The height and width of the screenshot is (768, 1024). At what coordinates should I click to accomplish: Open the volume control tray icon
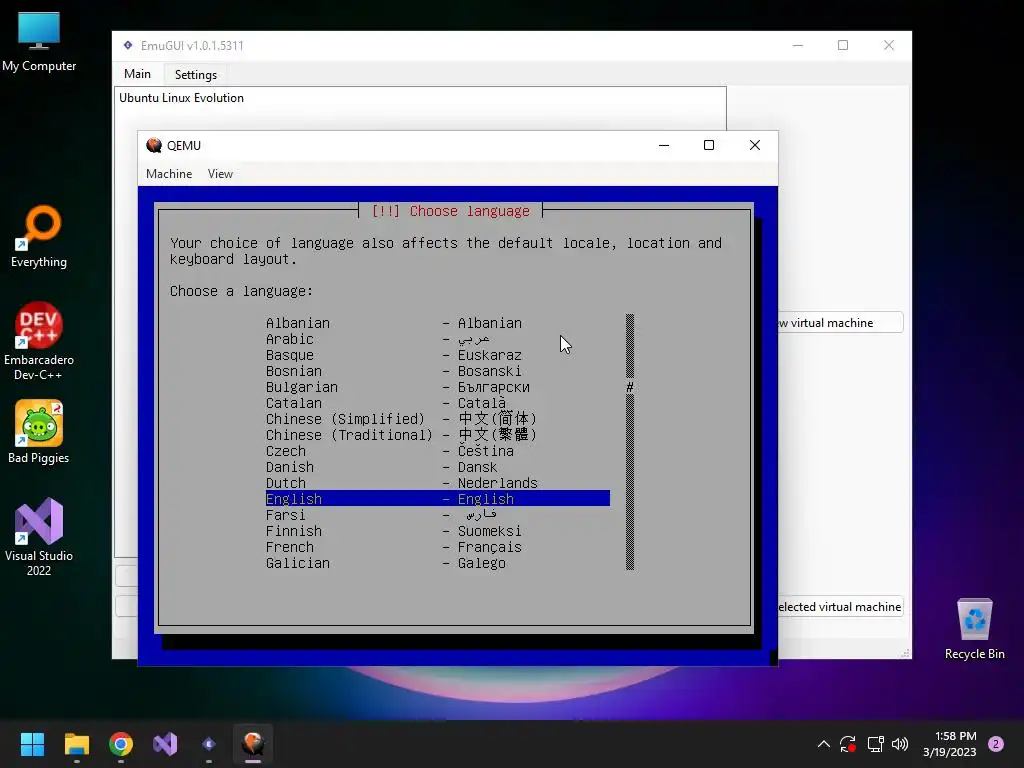pos(900,744)
